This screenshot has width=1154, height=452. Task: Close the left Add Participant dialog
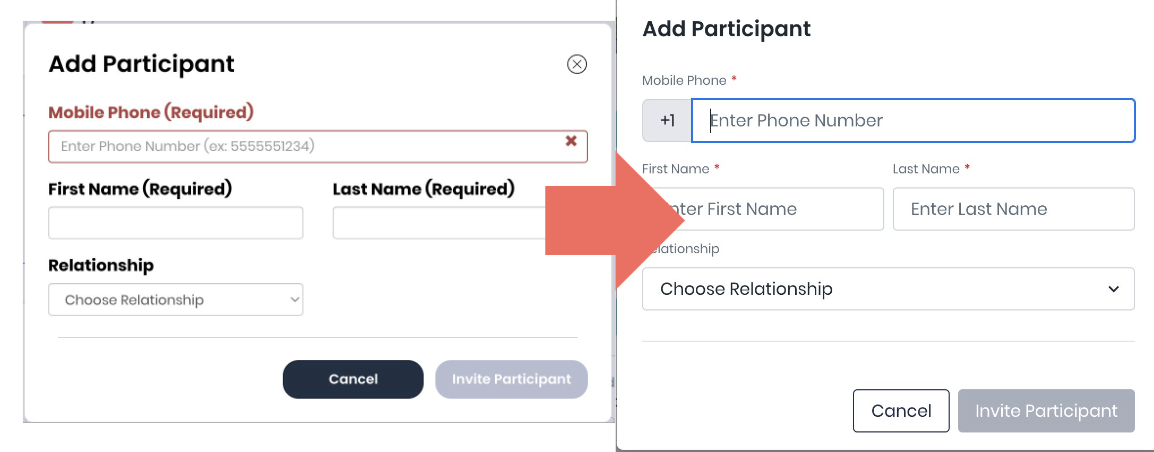577,65
